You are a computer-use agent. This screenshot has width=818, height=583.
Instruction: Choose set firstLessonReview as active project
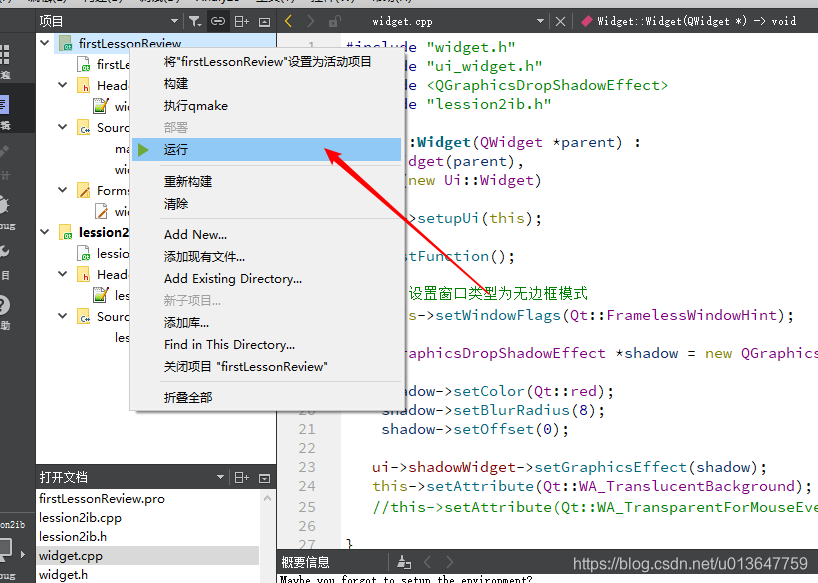click(x=267, y=62)
